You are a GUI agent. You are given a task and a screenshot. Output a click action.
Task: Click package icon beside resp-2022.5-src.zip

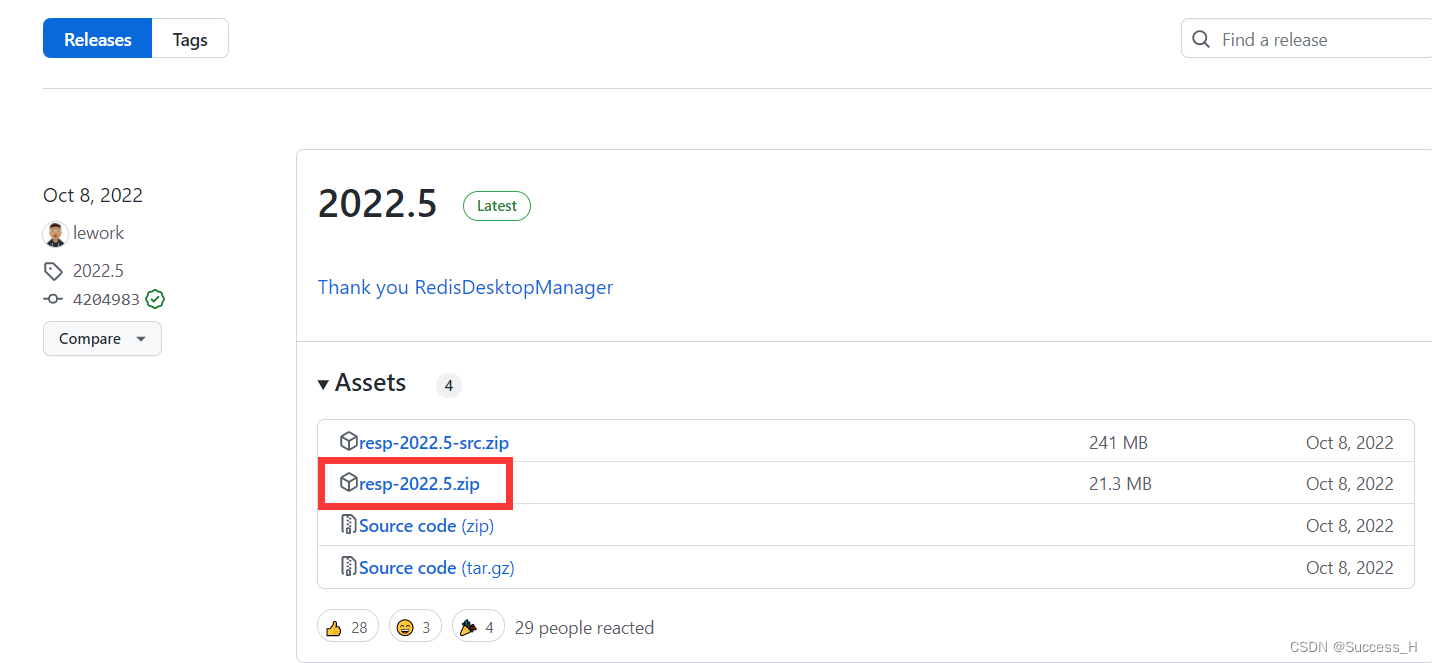(x=348, y=441)
